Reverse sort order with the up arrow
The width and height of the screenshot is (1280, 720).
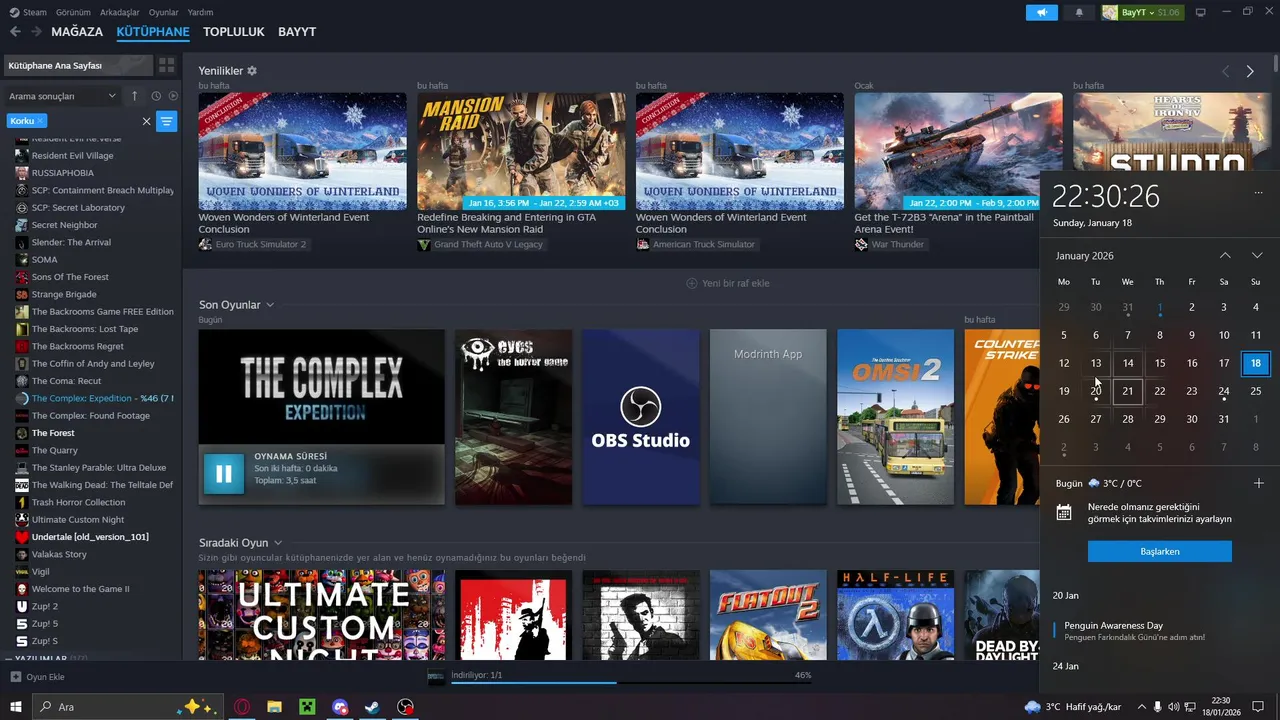(x=135, y=96)
